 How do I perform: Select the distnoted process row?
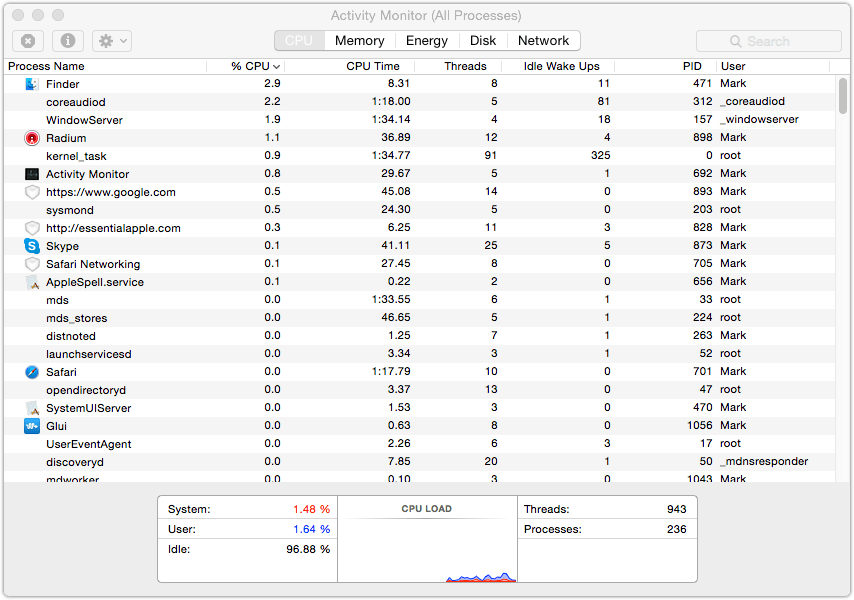click(419, 335)
